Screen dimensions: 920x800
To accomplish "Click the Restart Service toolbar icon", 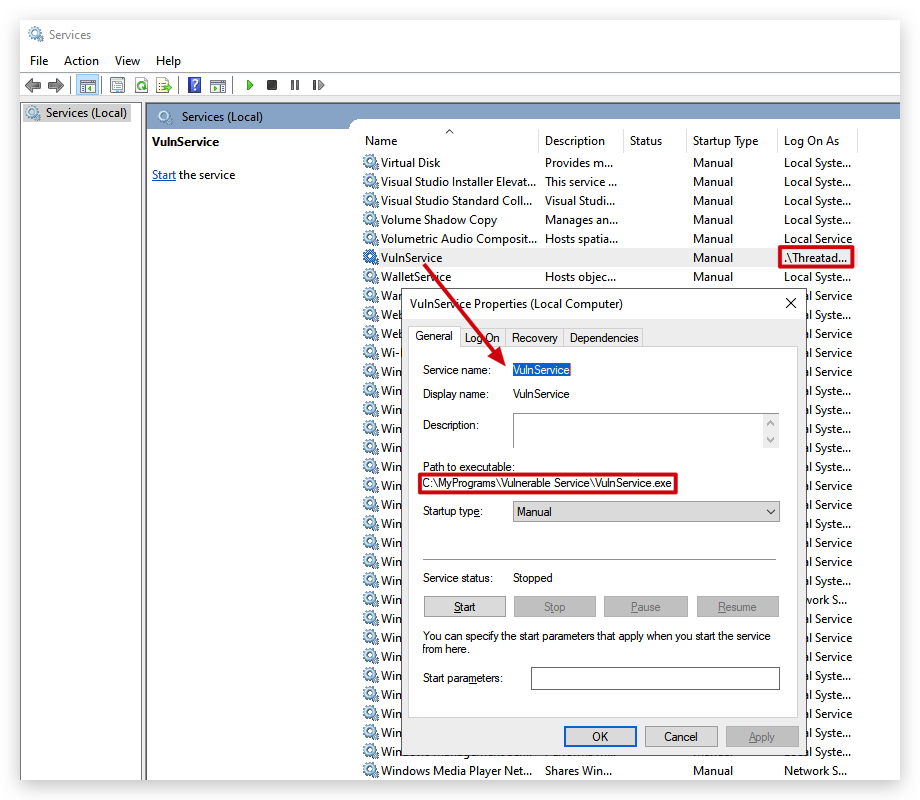I will tap(318, 86).
